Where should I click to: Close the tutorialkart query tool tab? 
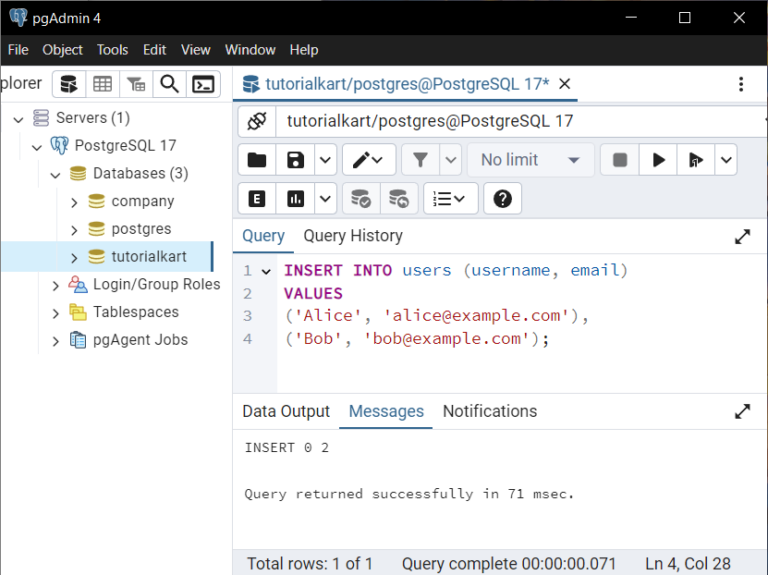tap(565, 84)
